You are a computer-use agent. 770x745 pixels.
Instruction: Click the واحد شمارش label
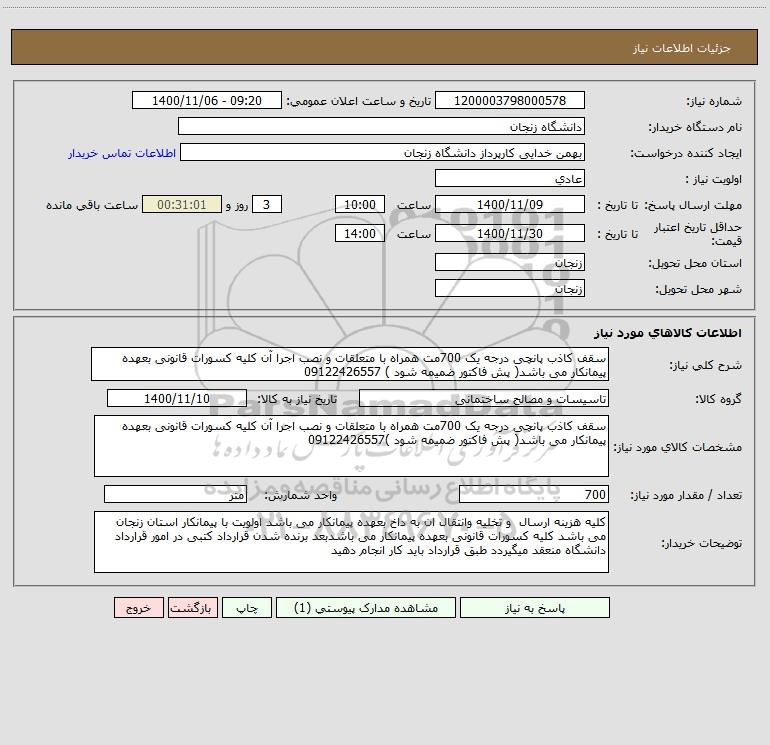pos(301,496)
